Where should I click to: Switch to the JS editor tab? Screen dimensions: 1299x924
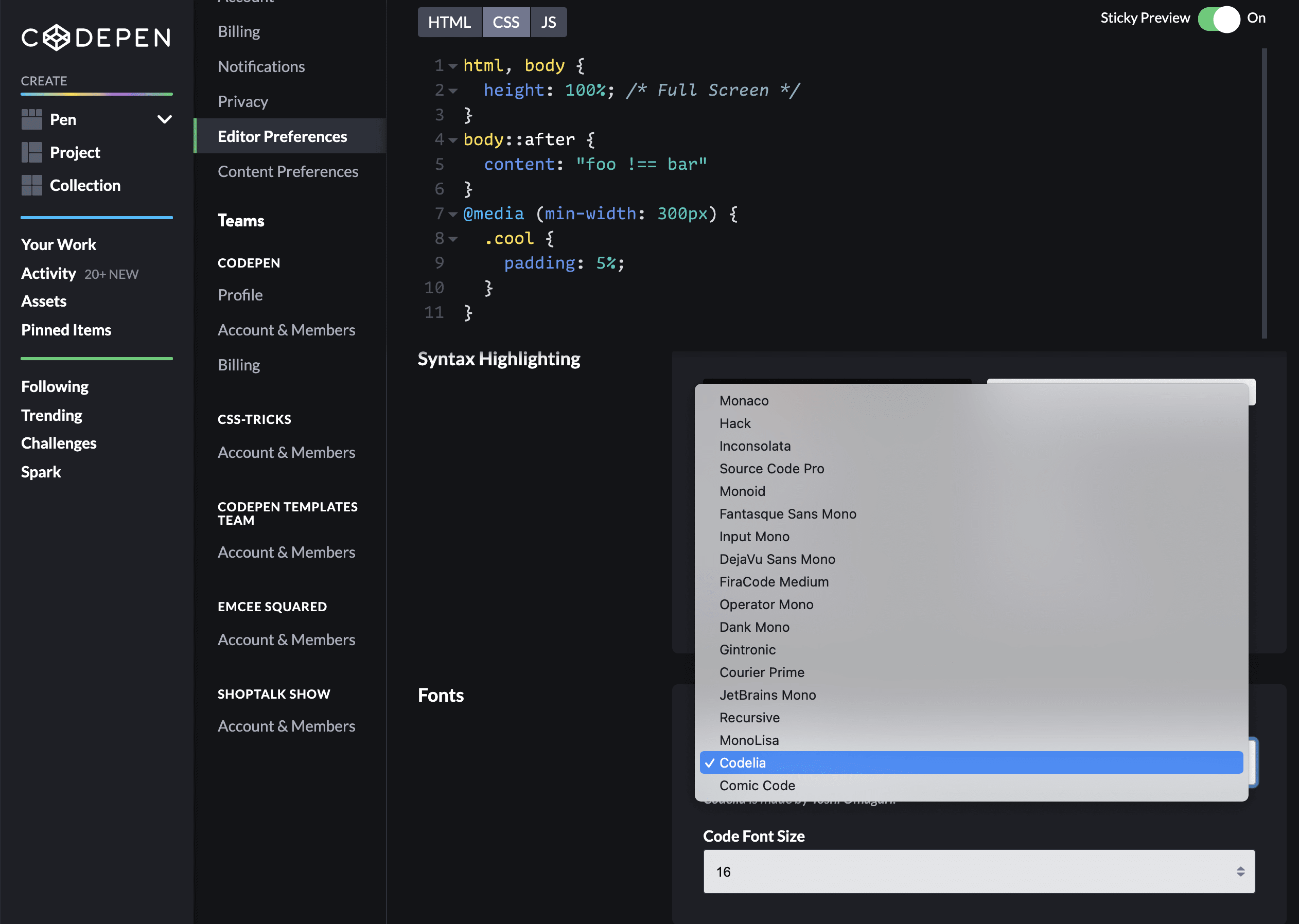point(548,22)
